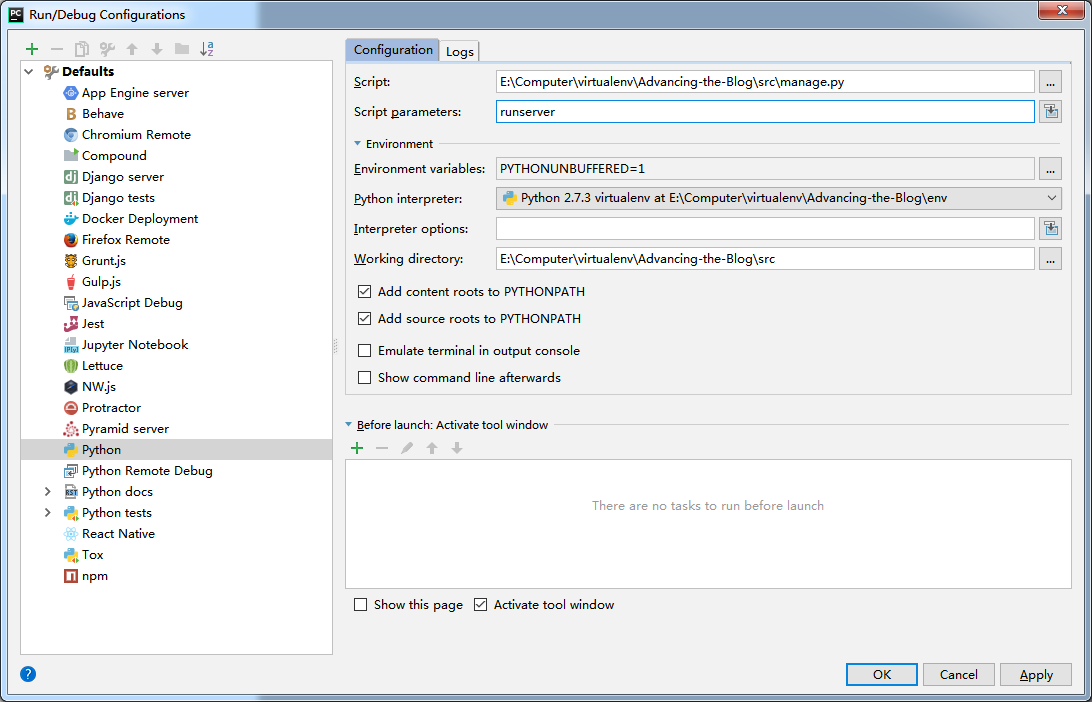Click the Move Down arrow in configurations toolbar

[x=157, y=49]
